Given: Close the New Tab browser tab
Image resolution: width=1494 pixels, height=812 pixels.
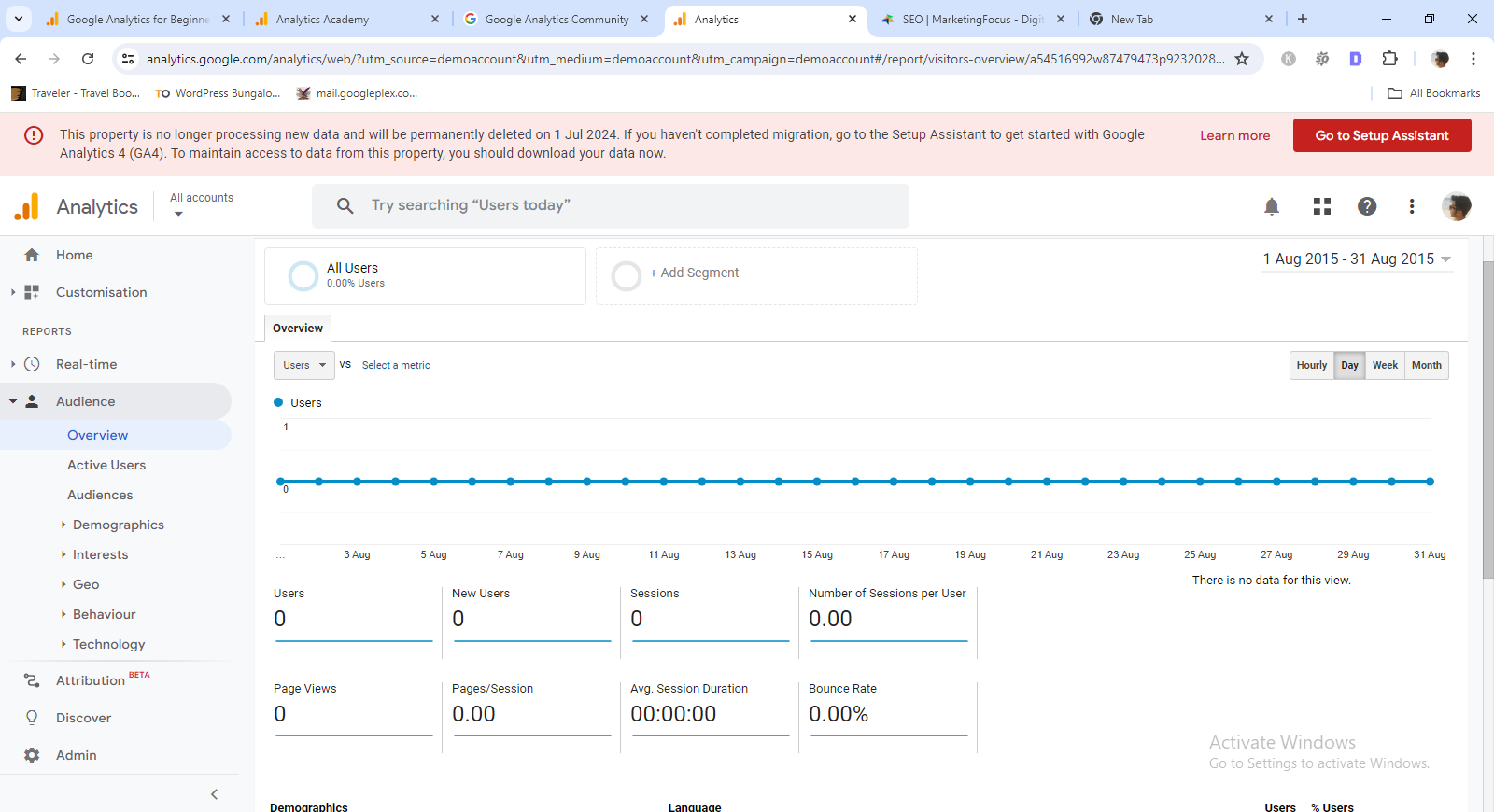Looking at the screenshot, I should click(x=1268, y=19).
